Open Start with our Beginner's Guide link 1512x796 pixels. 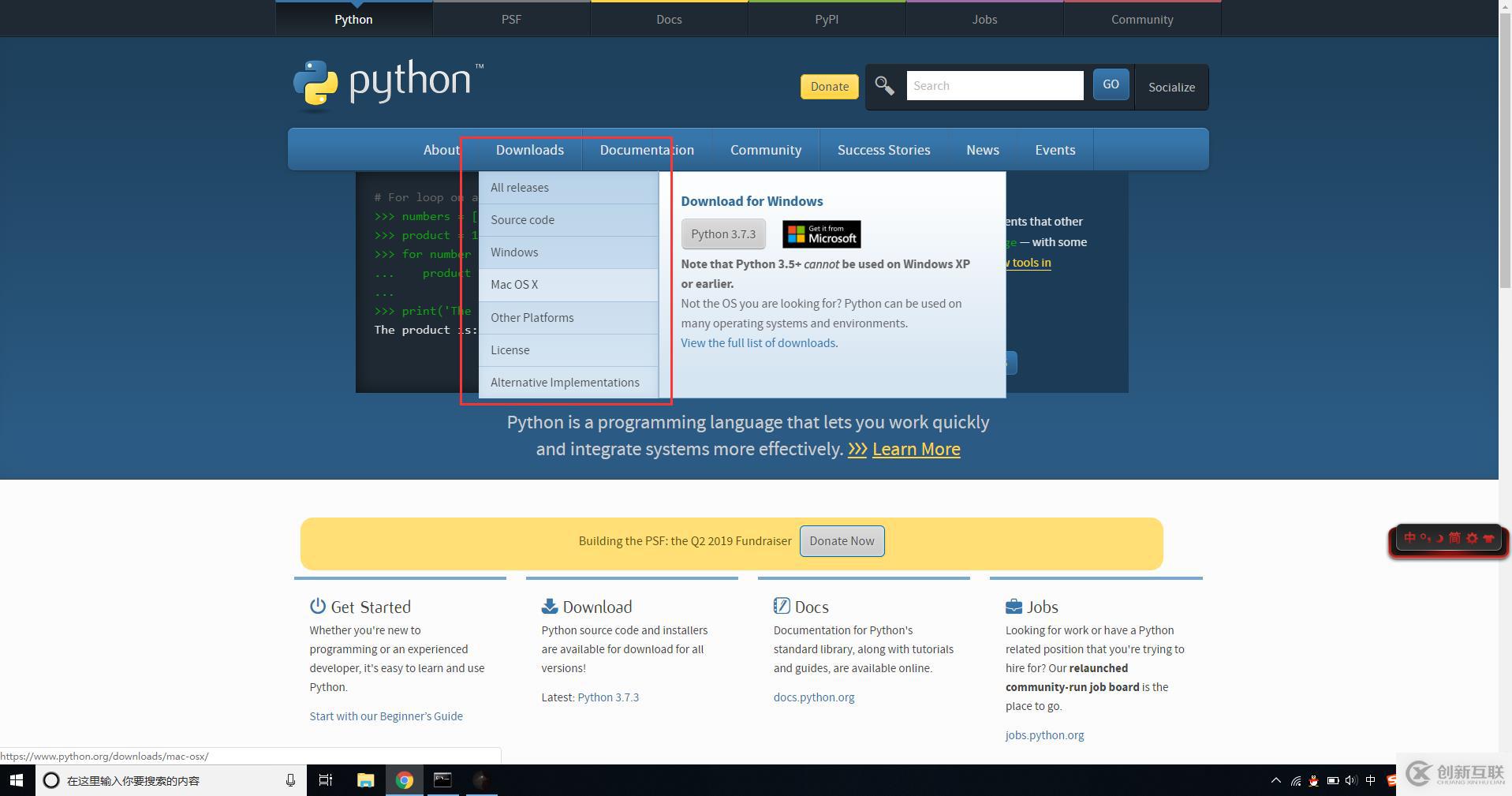click(386, 716)
